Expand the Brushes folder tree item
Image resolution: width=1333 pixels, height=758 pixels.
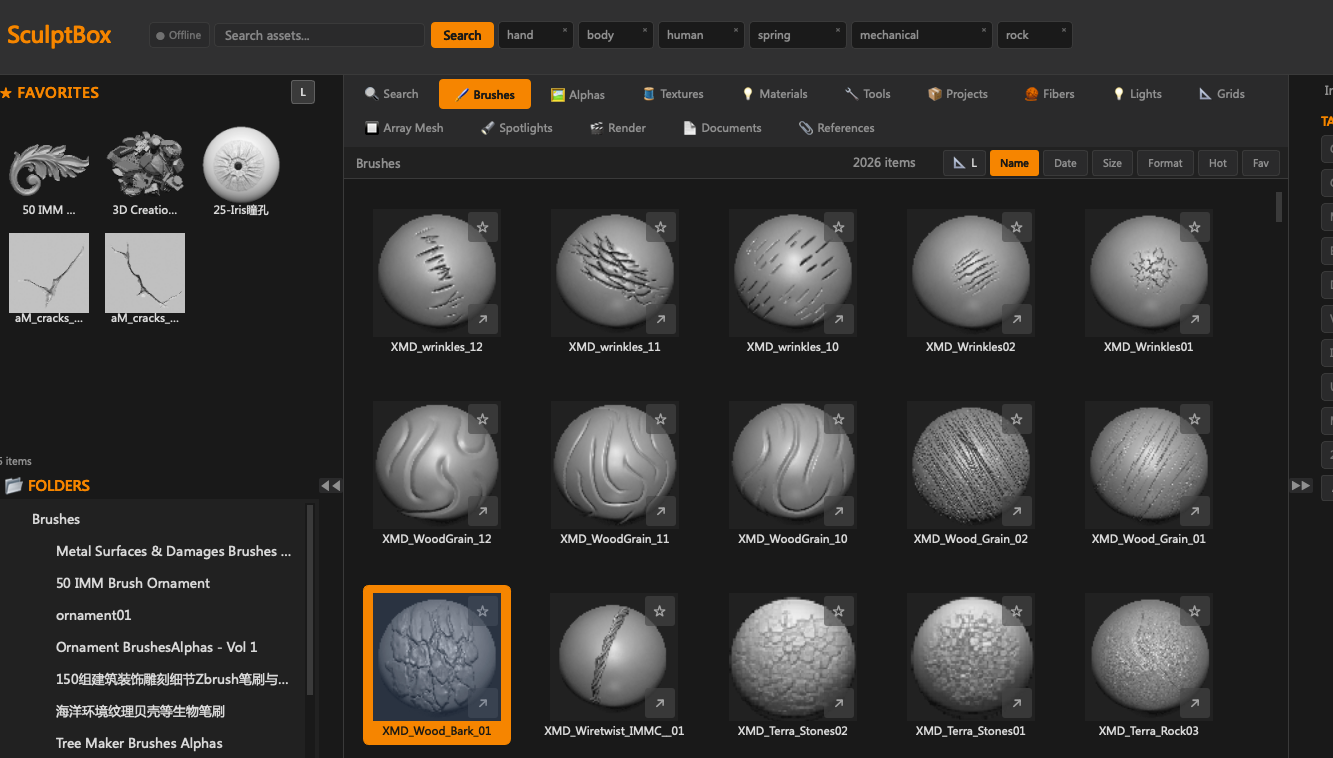click(x=56, y=519)
